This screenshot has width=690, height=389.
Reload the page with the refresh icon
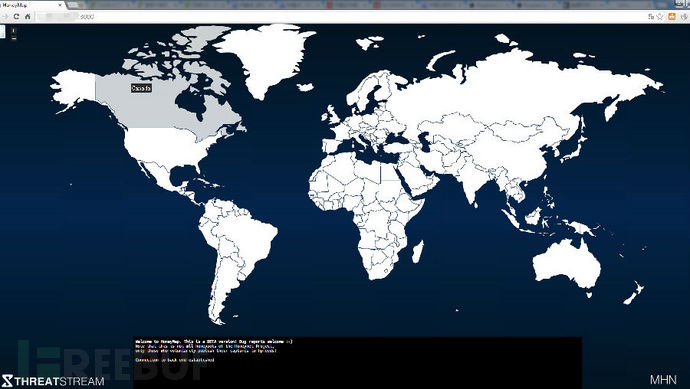click(x=16, y=16)
